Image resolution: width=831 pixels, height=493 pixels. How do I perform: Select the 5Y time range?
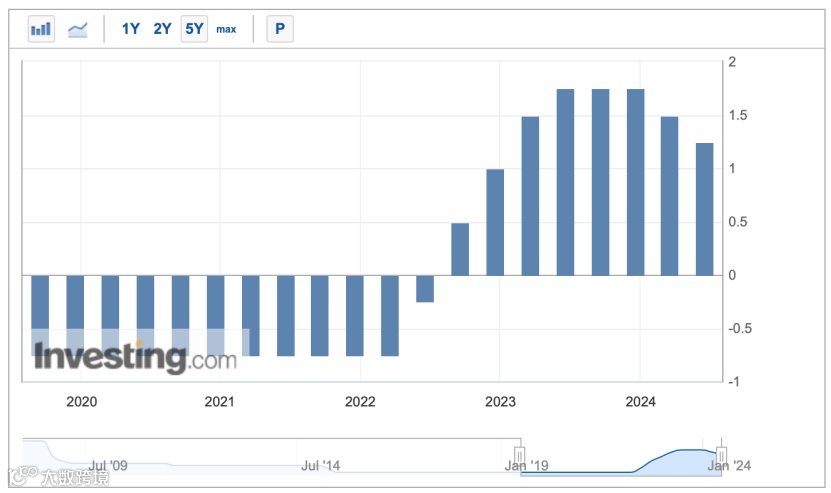point(194,29)
